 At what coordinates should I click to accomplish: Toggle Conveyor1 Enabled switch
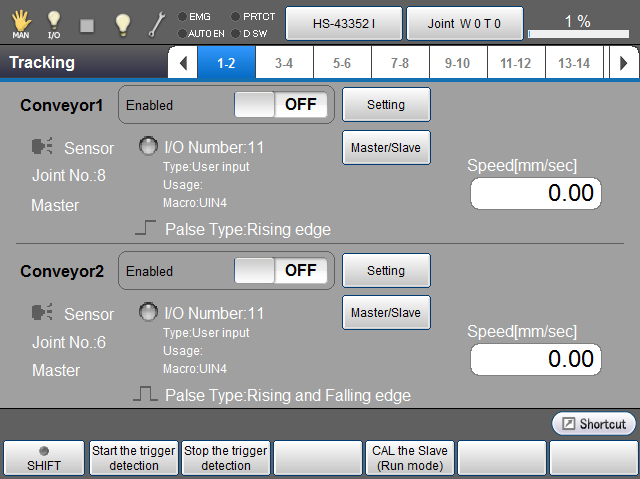pos(280,104)
